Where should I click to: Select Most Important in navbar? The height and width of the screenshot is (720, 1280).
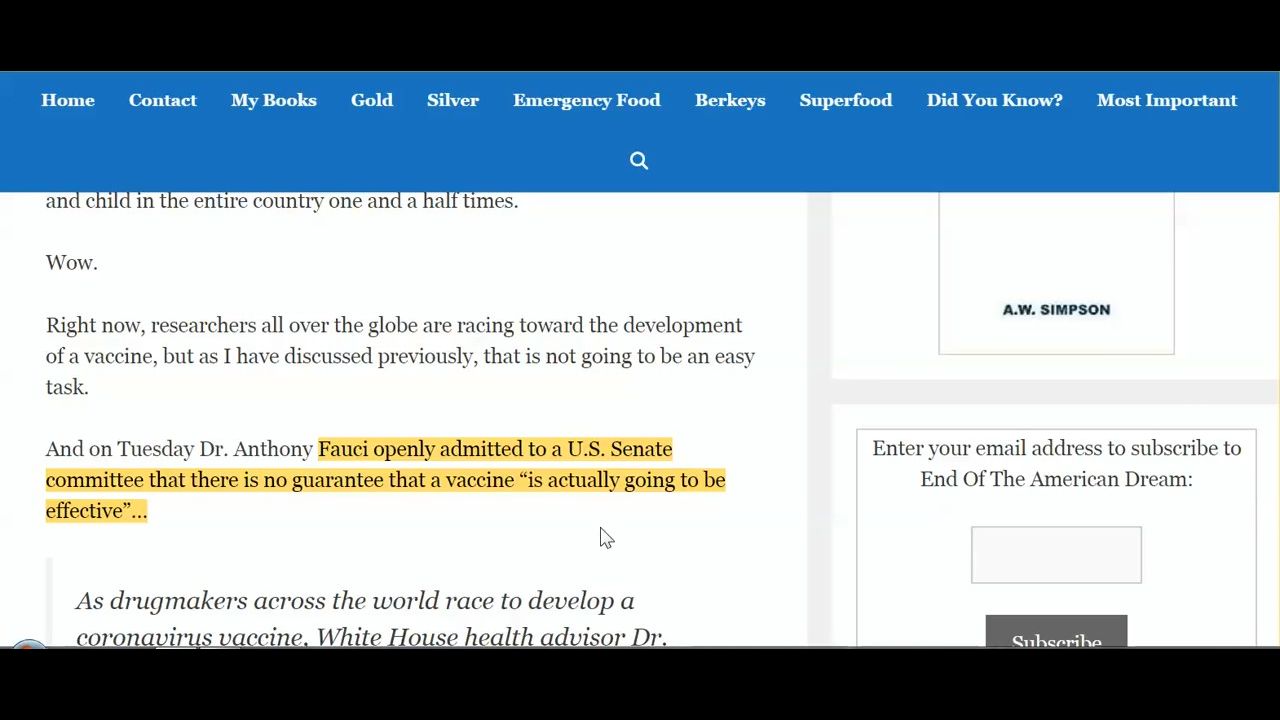(x=1166, y=100)
